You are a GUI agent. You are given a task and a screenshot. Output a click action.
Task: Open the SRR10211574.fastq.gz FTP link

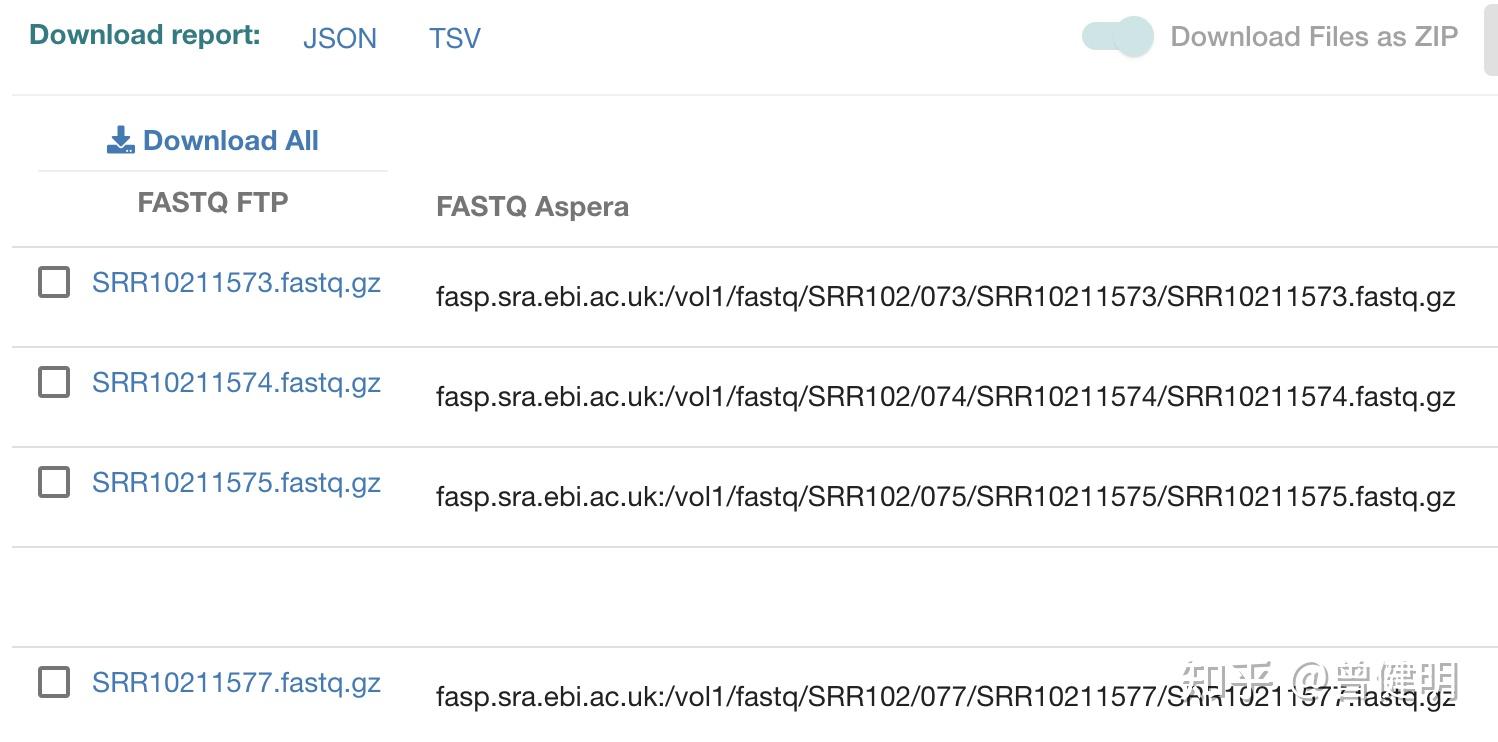click(236, 383)
